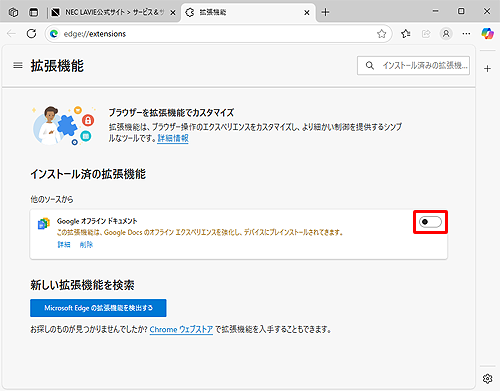Image resolution: width=500 pixels, height=391 pixels.
Task: Click the 'ブラウザーを拡張機能でカスタマイズ' heading
Action: coord(171,113)
